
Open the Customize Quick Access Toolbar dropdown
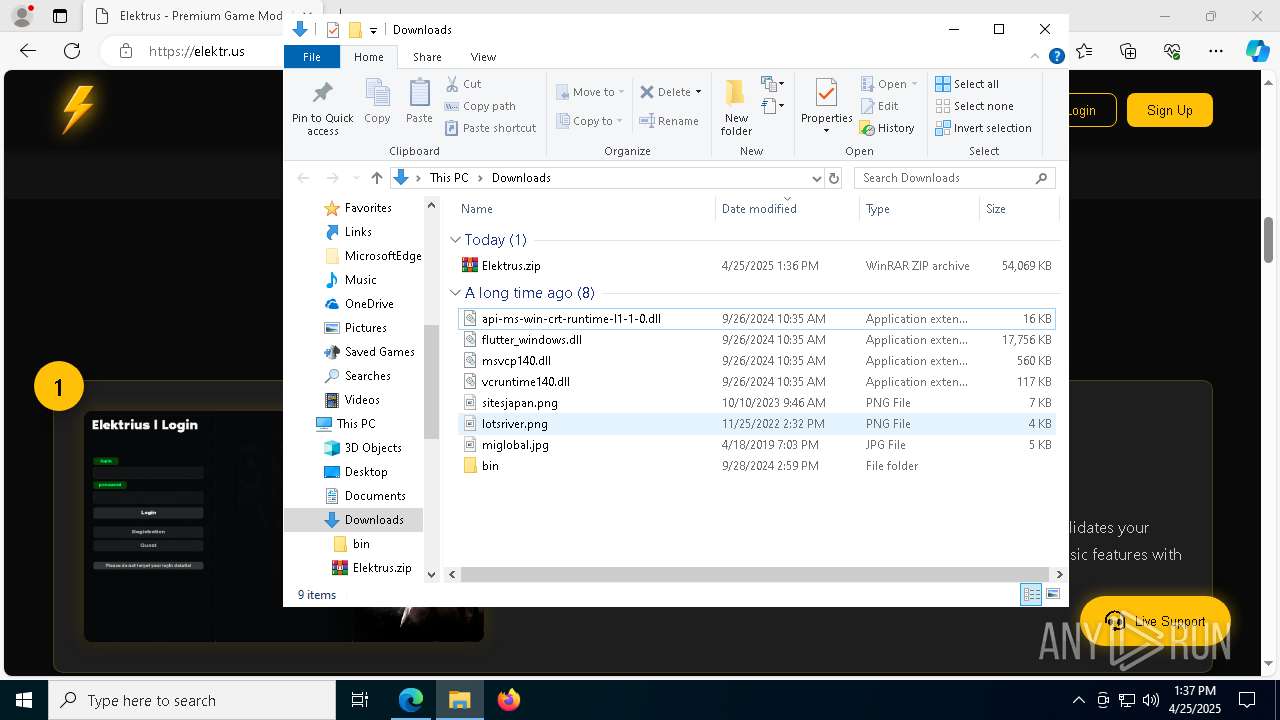click(373, 30)
